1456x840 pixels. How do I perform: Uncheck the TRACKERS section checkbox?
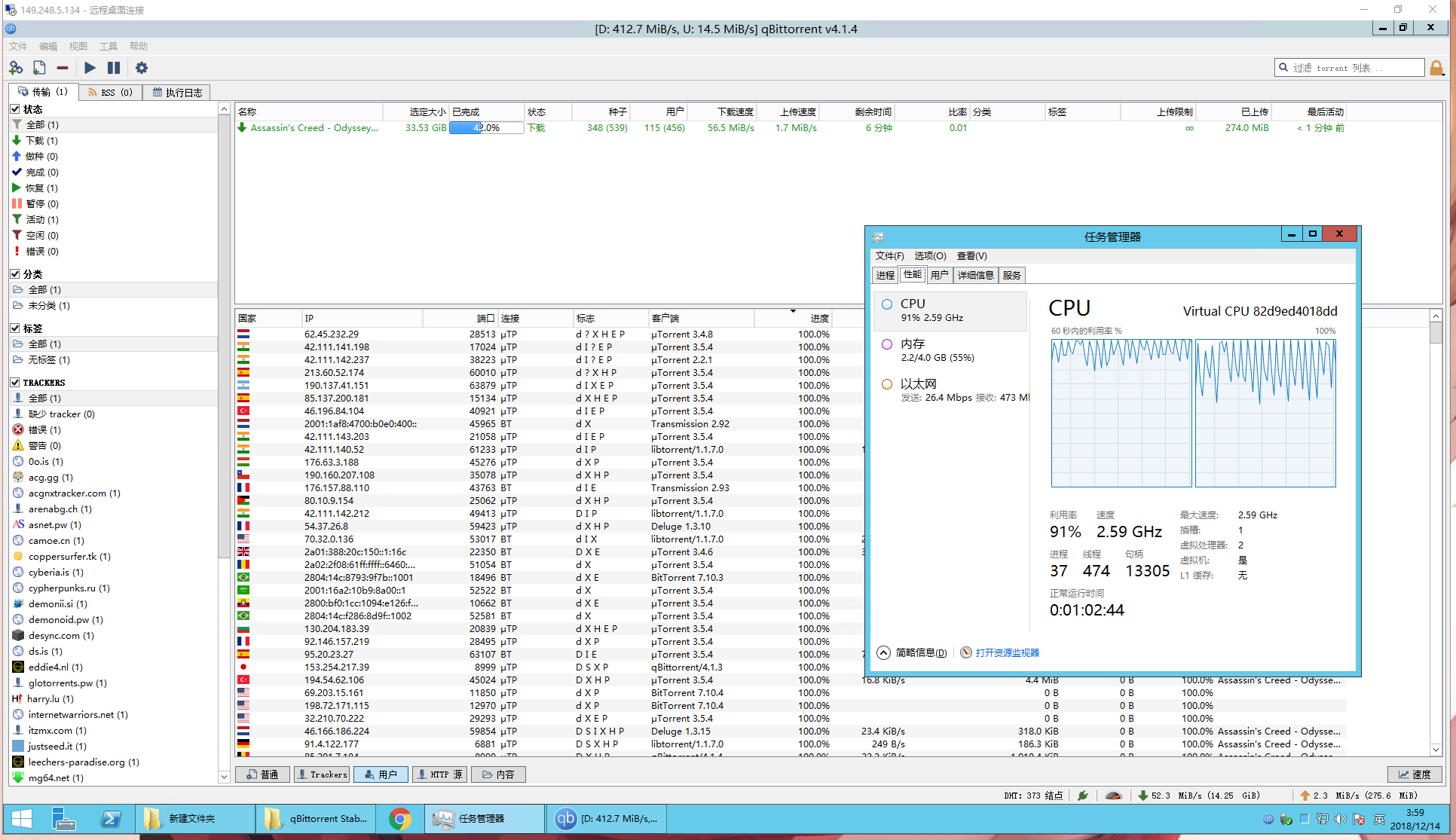pyautogui.click(x=15, y=383)
